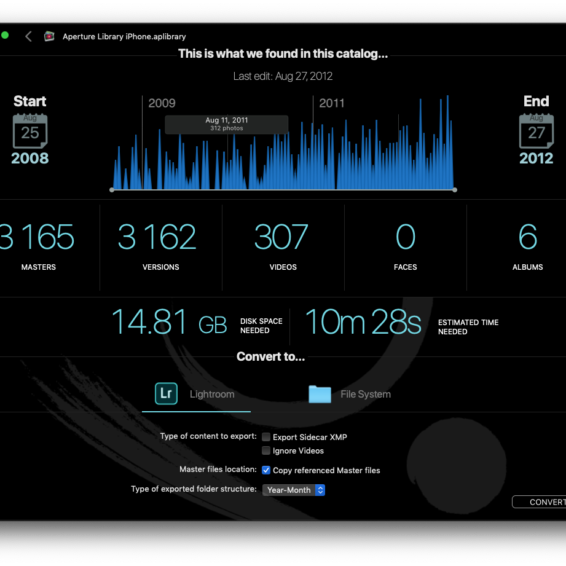Select the Start date calendar icon
This screenshot has width=566, height=566.
tap(30, 131)
